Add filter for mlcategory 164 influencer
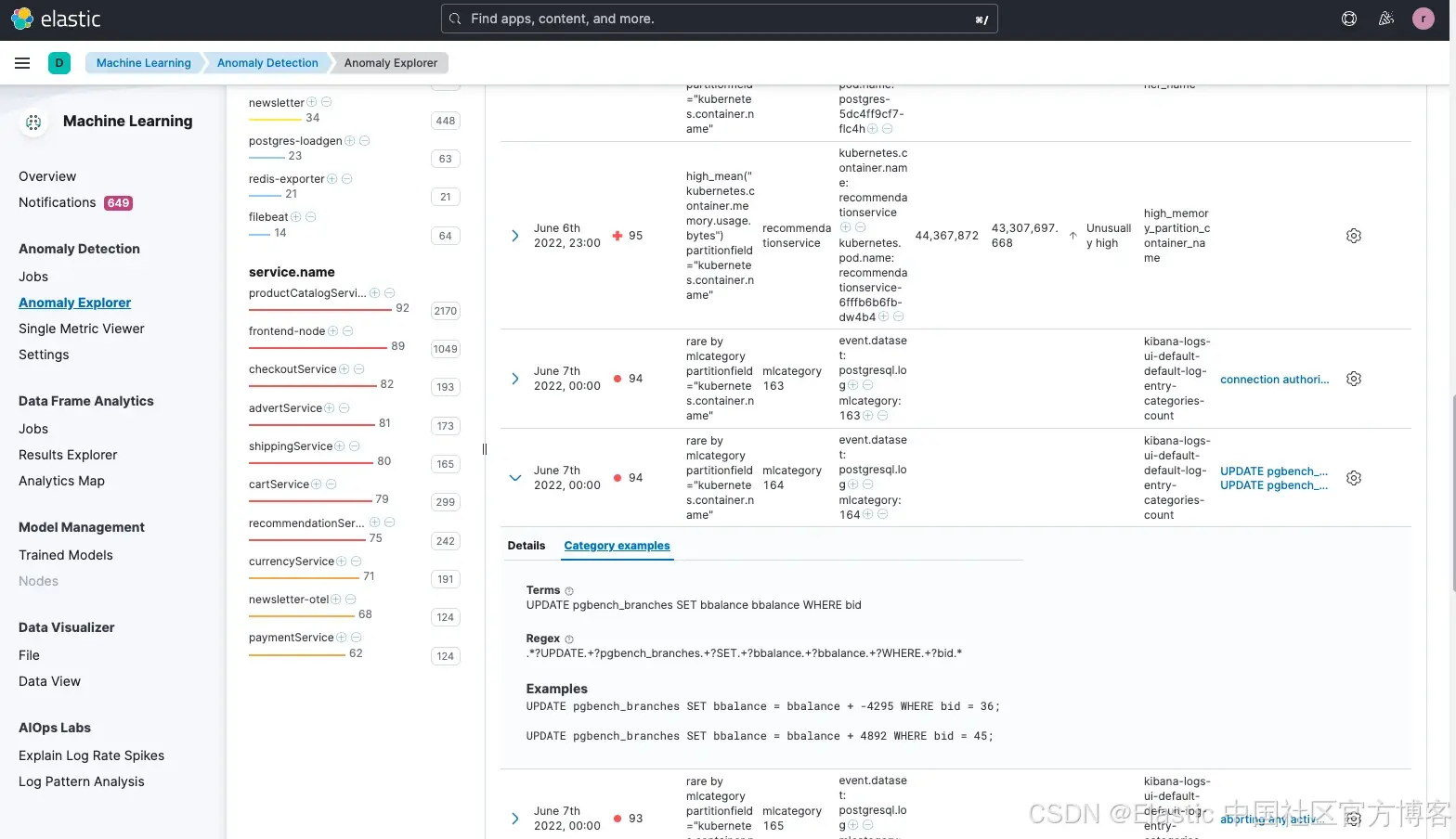 [x=868, y=514]
